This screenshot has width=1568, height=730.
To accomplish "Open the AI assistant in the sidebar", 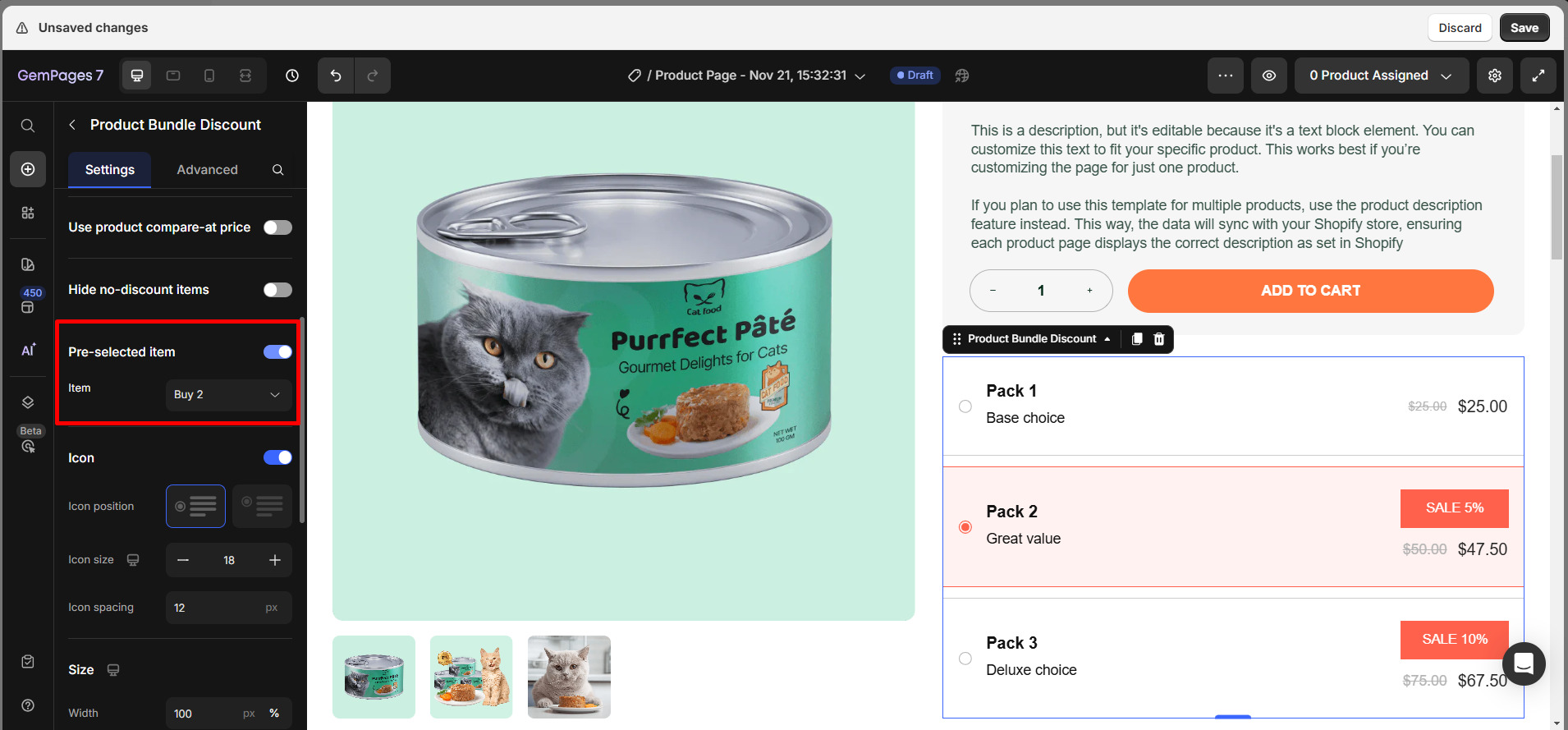I will [x=27, y=349].
